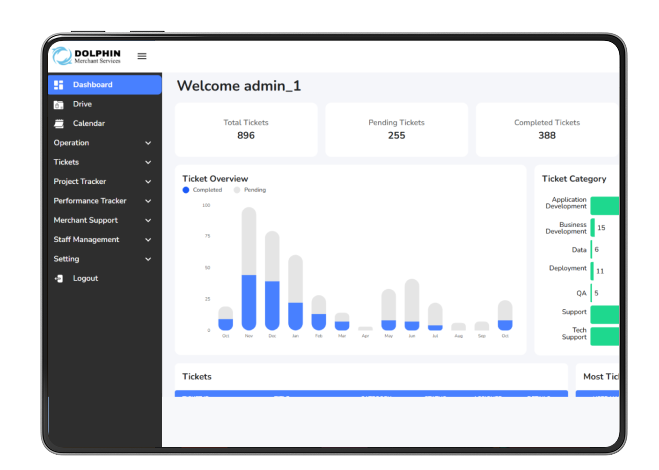Click the hamburger menu icon in the header
Image resolution: width=659 pixels, height=470 pixels.
(x=142, y=56)
